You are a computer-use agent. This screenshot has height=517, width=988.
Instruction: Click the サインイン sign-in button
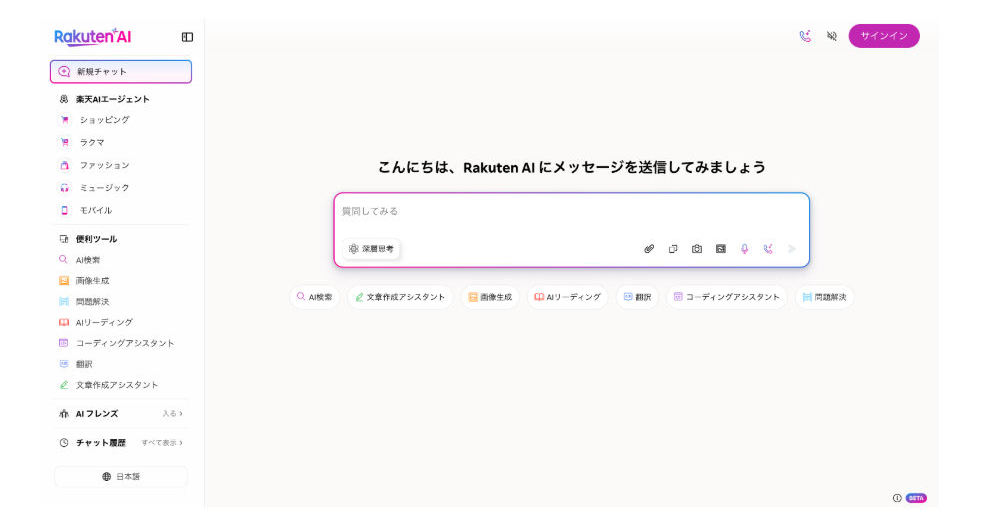tap(884, 36)
